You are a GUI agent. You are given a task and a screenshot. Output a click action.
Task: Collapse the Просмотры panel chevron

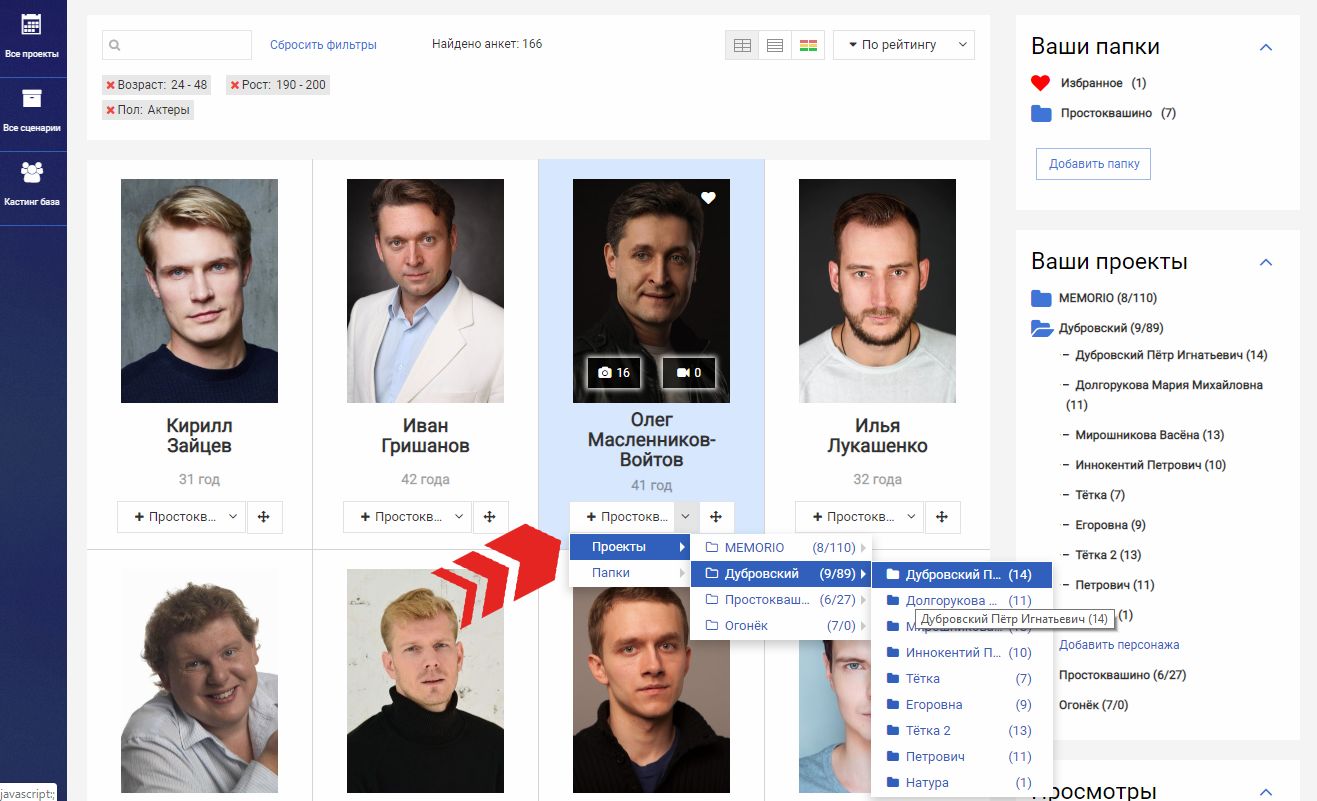[1266, 792]
